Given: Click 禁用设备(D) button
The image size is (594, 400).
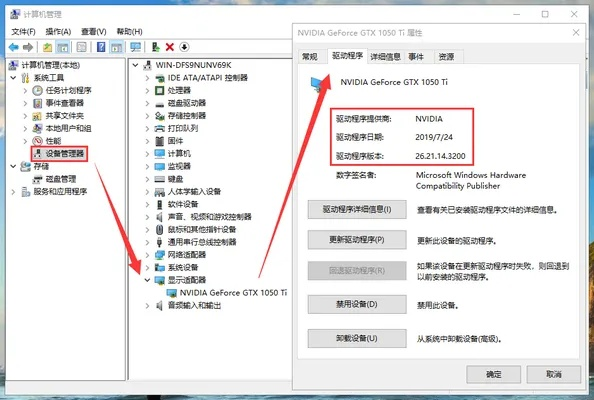Looking at the screenshot, I should (357, 304).
